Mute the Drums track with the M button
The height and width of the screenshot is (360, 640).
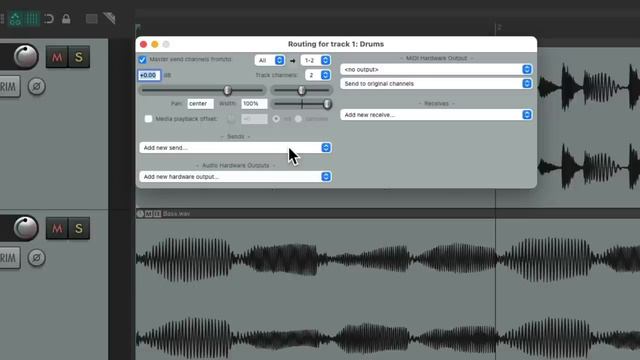[57, 57]
